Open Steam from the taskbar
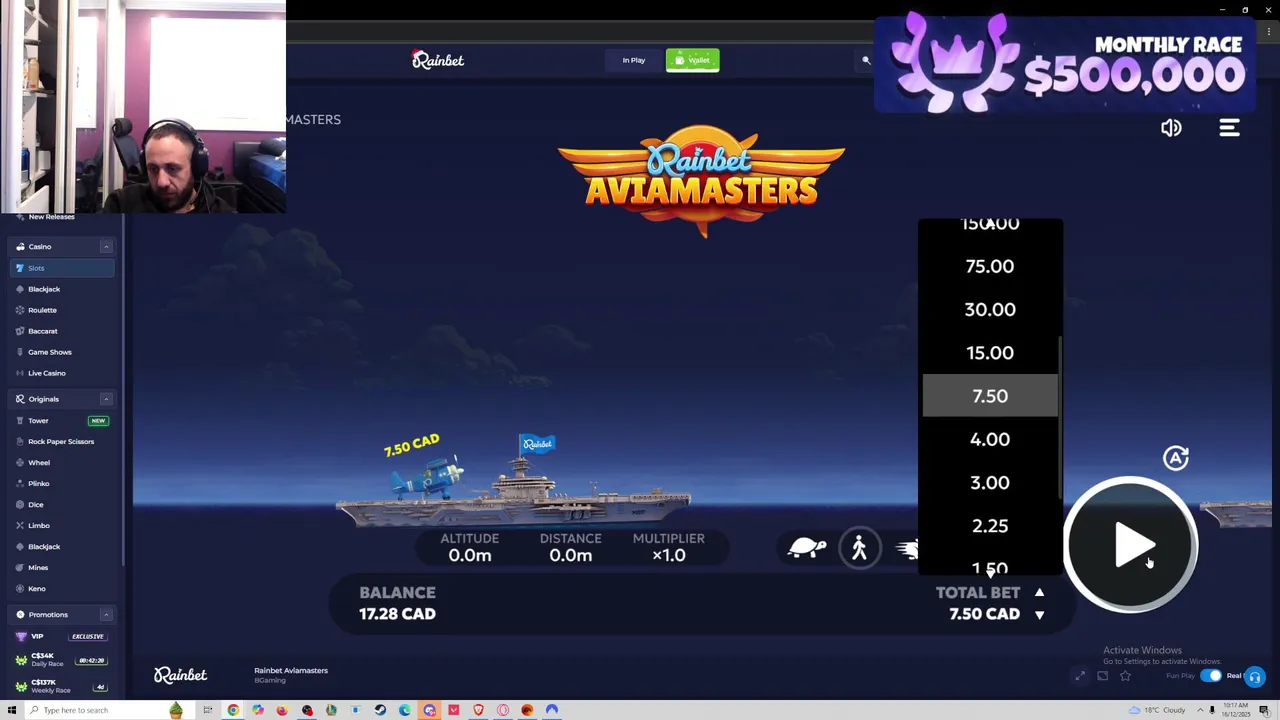 pyautogui.click(x=380, y=710)
